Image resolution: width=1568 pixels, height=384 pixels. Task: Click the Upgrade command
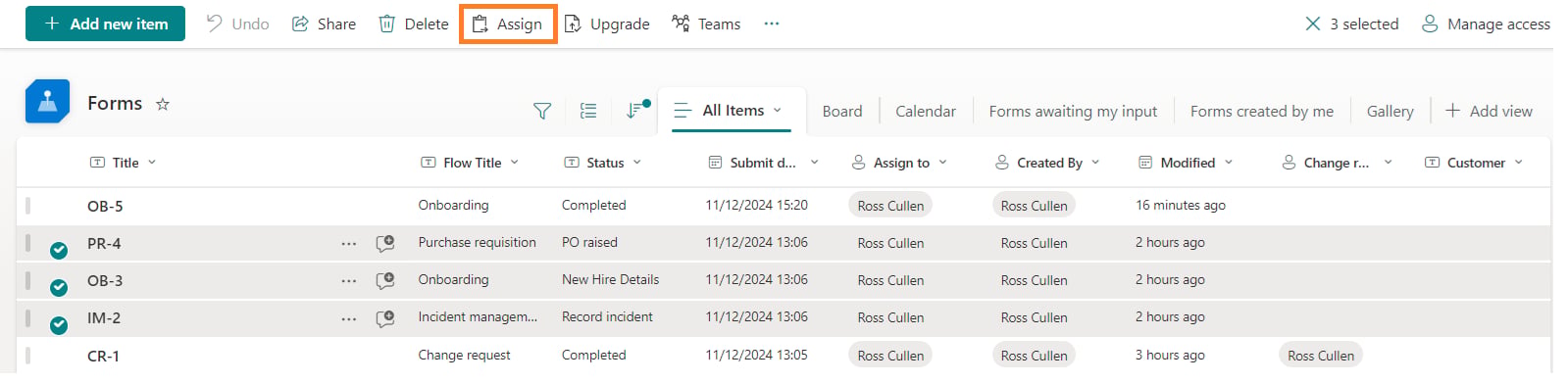click(607, 24)
